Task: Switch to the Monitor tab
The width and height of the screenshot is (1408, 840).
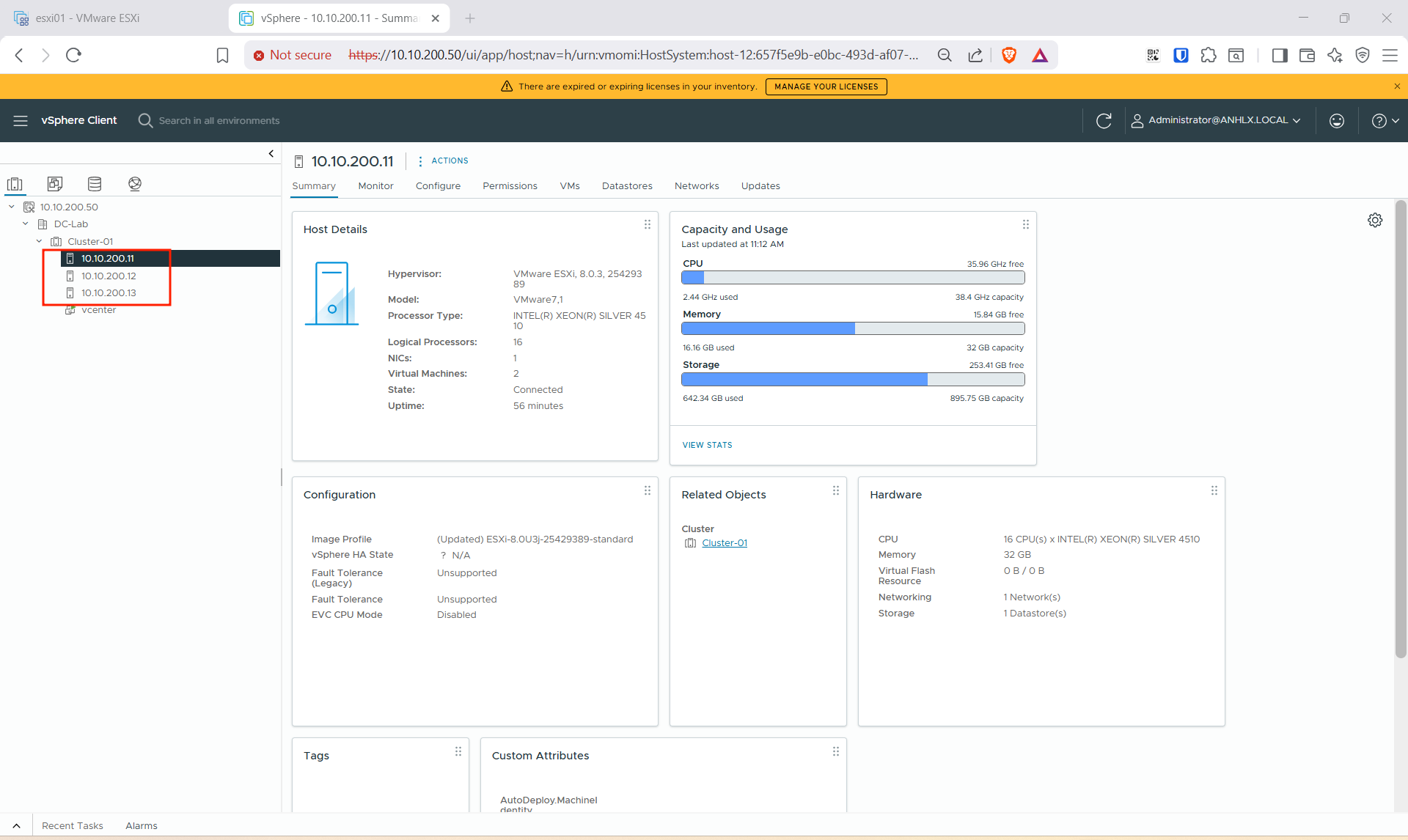Action: coord(375,186)
